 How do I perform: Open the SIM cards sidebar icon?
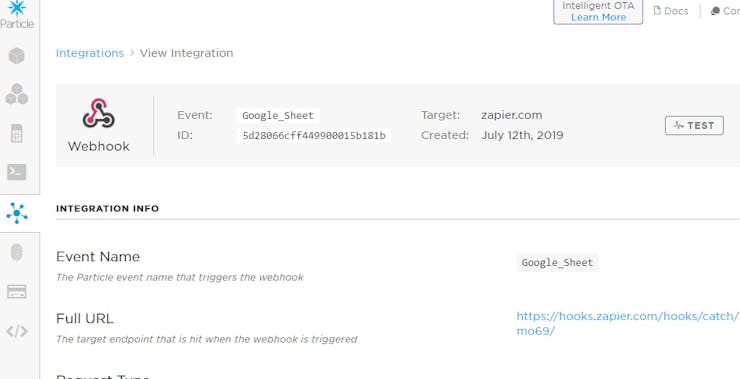click(x=17, y=134)
